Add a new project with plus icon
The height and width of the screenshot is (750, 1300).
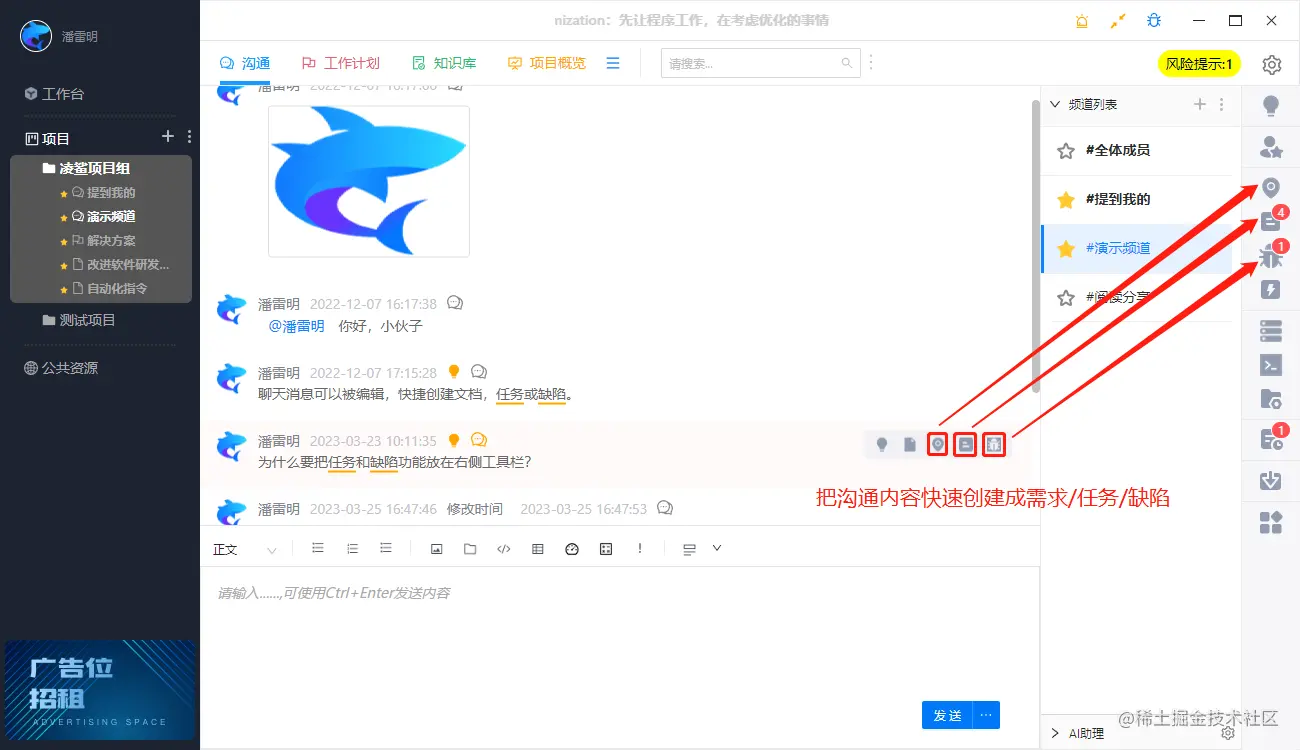[x=168, y=137]
